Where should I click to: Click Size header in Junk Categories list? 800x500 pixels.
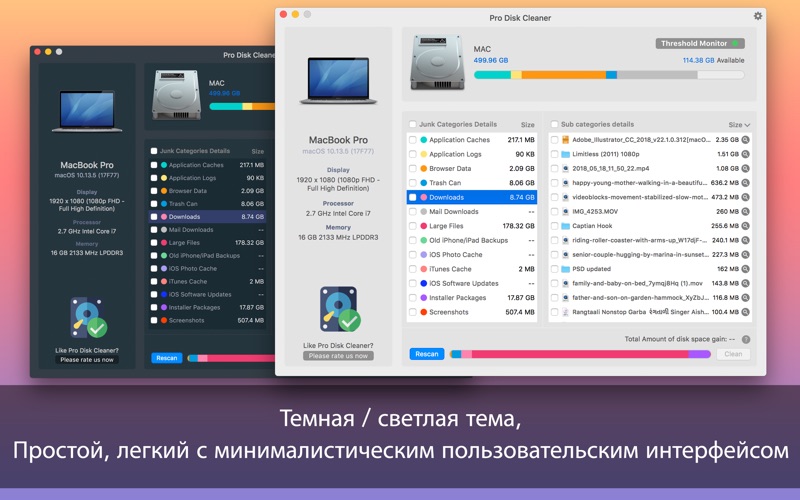point(528,124)
